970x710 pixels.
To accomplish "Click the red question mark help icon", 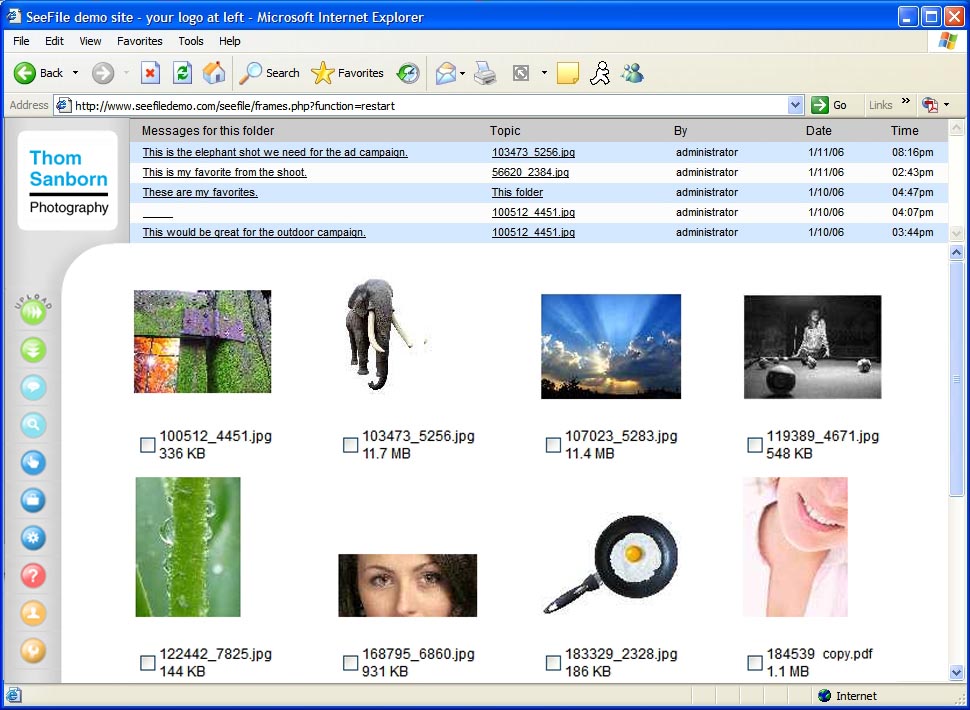I will pyautogui.click(x=34, y=576).
